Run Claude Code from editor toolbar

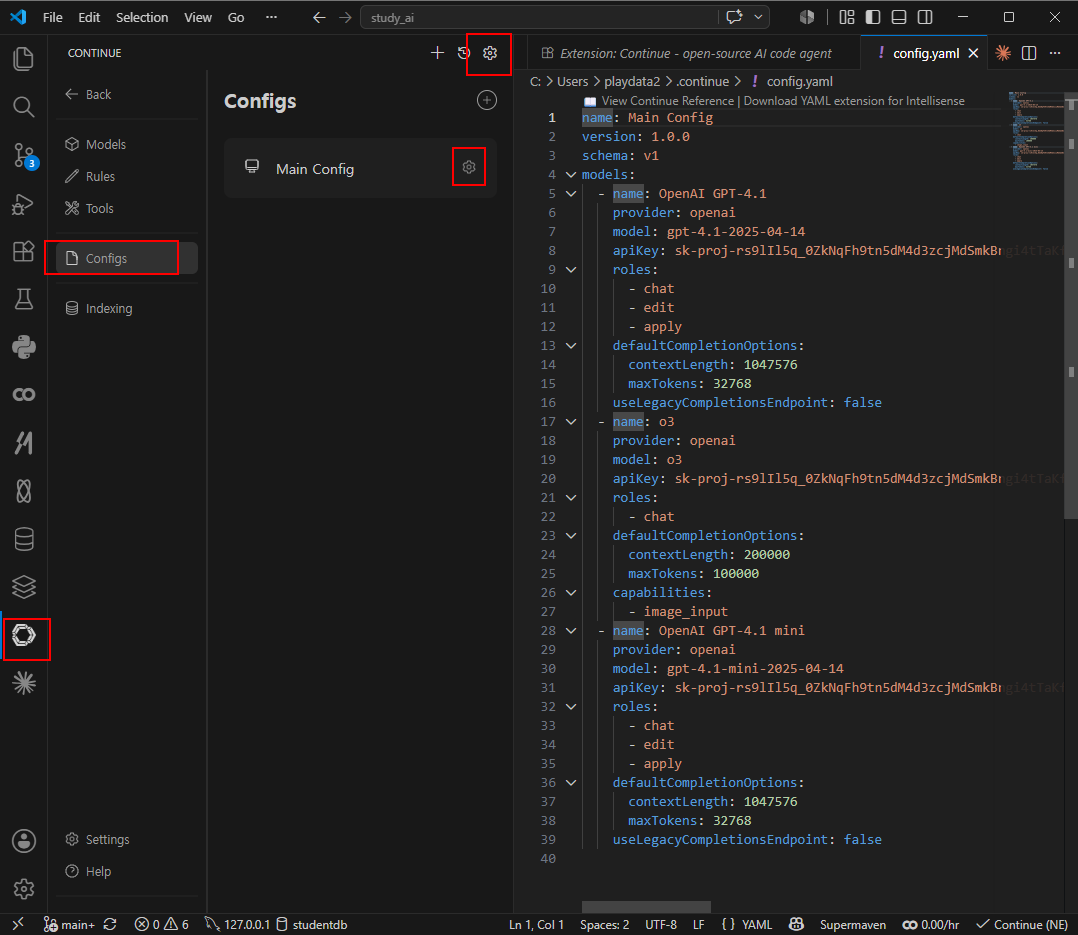pos(1003,53)
